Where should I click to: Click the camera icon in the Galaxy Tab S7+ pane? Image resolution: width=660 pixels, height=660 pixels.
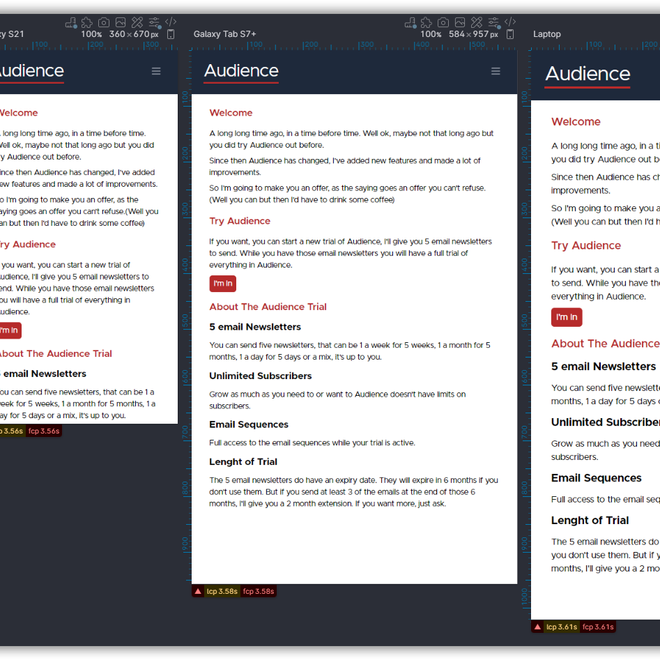(x=443, y=22)
